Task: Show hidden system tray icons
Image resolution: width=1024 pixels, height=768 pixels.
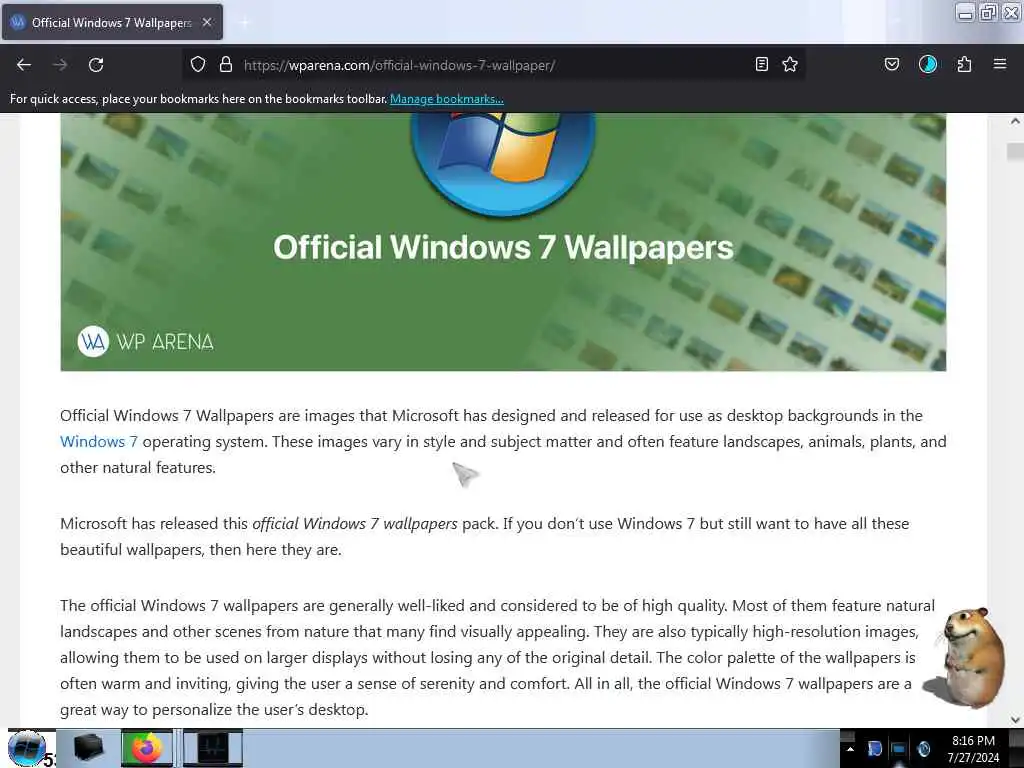Action: click(x=850, y=749)
